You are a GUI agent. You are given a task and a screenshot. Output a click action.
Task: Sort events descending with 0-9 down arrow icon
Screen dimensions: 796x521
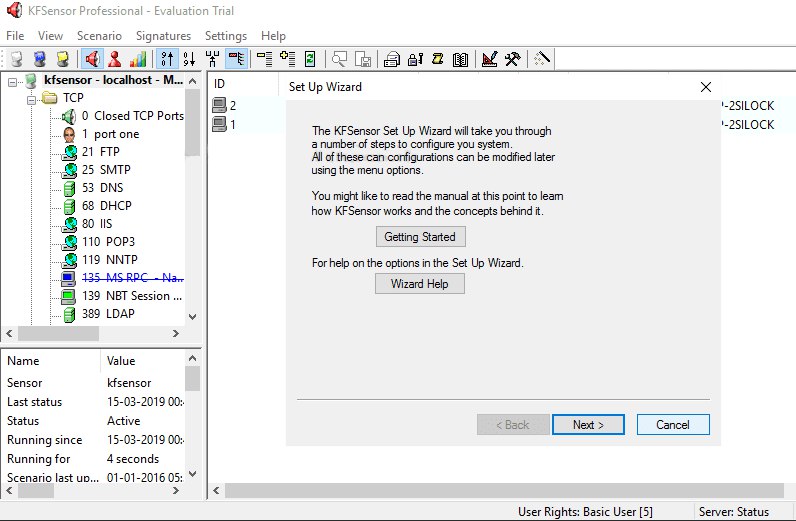(x=189, y=59)
